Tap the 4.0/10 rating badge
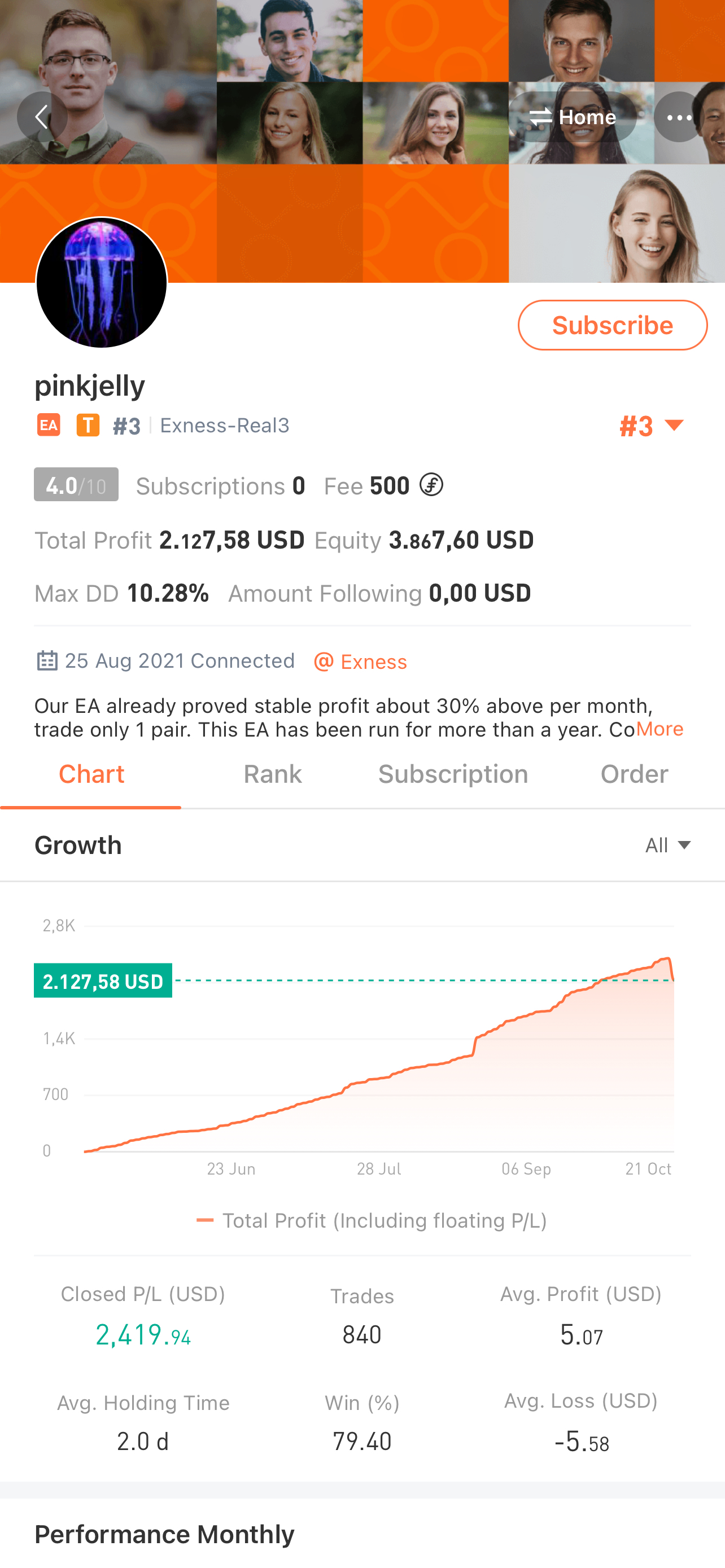This screenshot has height=1568, width=725. (76, 485)
